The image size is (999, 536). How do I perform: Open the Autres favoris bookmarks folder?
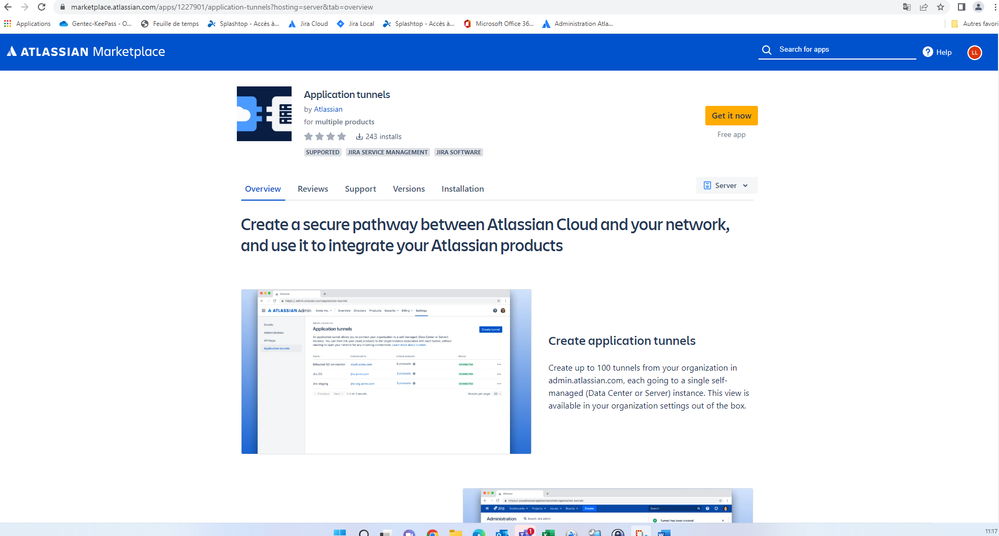[x=974, y=24]
